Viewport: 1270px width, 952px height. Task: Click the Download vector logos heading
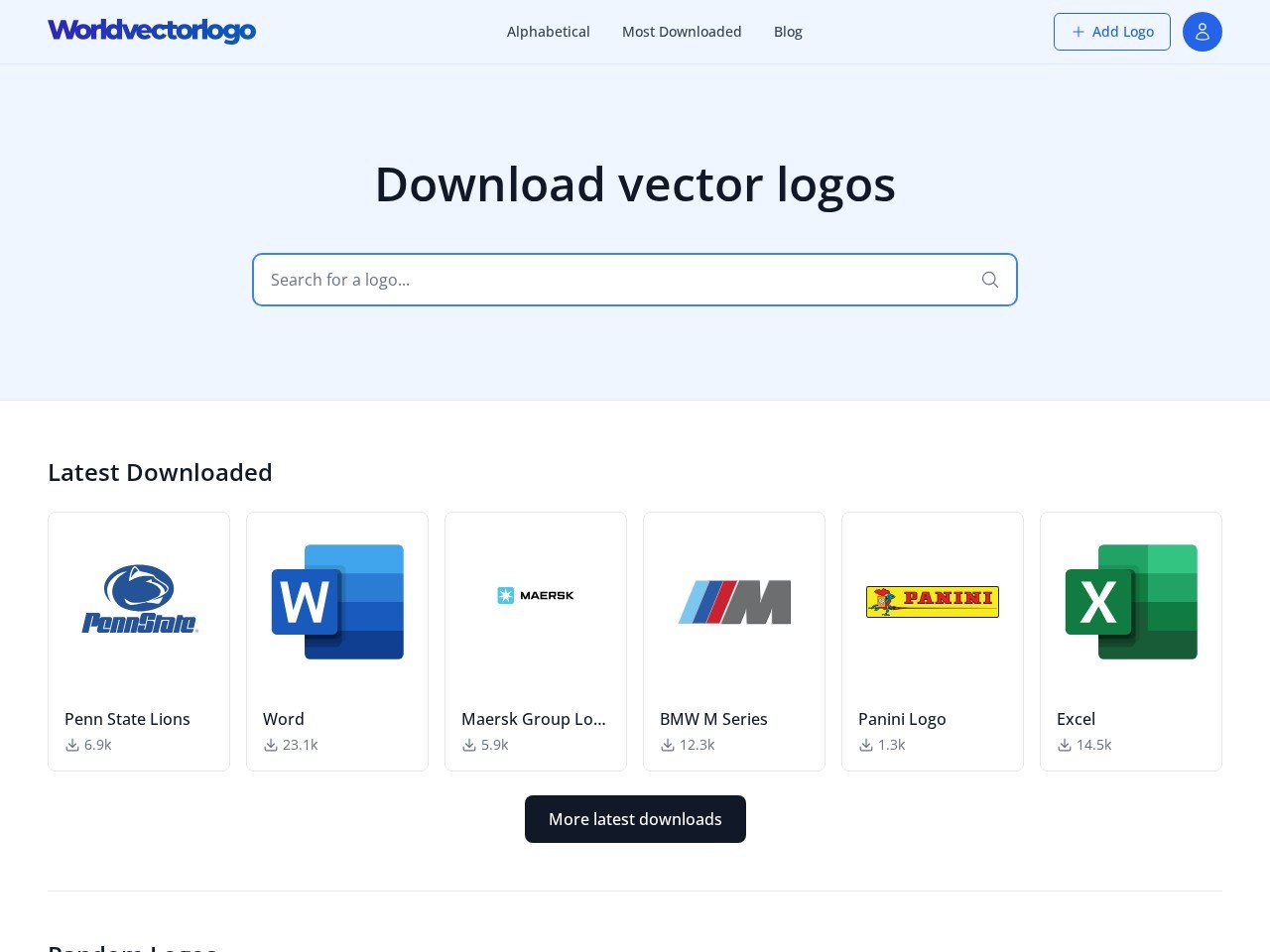[635, 184]
